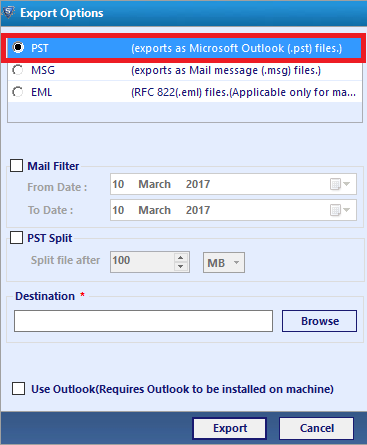367x445 pixels.
Task: Click the Destination path input field
Action: click(143, 321)
